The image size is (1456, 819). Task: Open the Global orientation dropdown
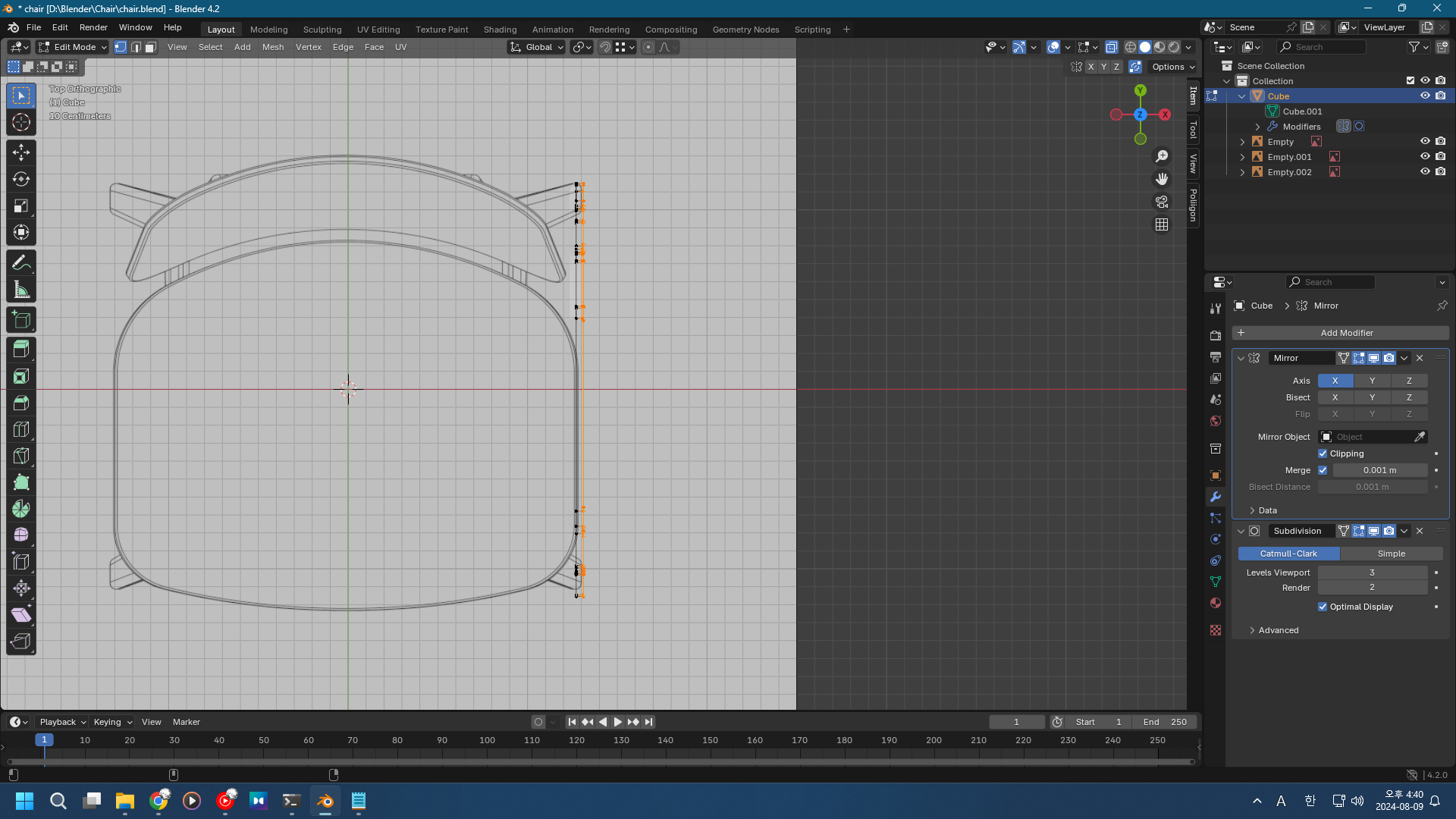[537, 47]
